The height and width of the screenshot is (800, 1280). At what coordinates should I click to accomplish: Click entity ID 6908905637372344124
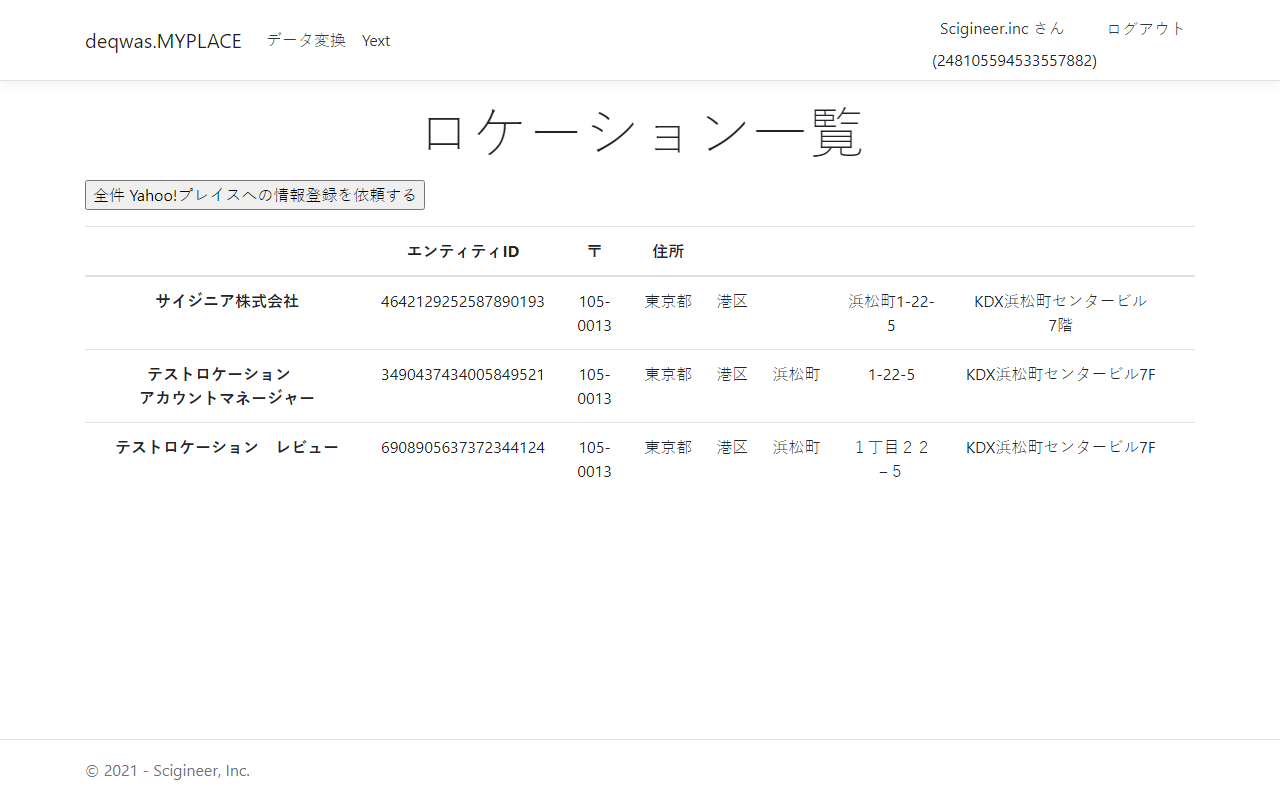[463, 447]
